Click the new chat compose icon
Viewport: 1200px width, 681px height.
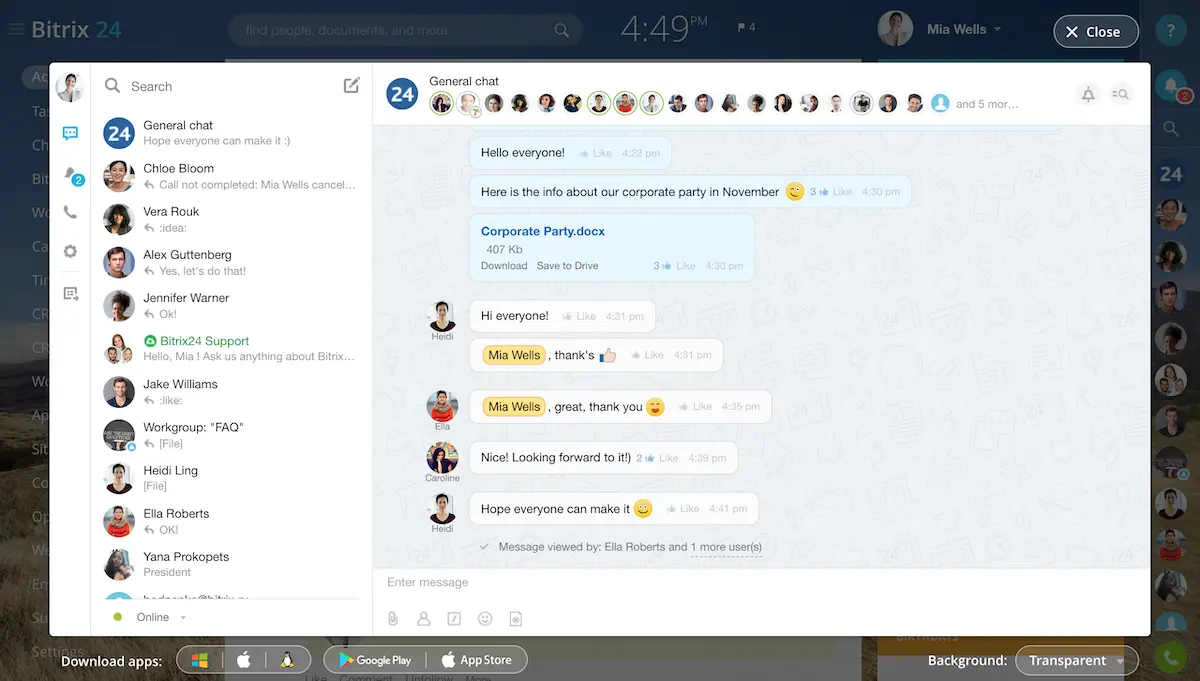[x=351, y=86]
